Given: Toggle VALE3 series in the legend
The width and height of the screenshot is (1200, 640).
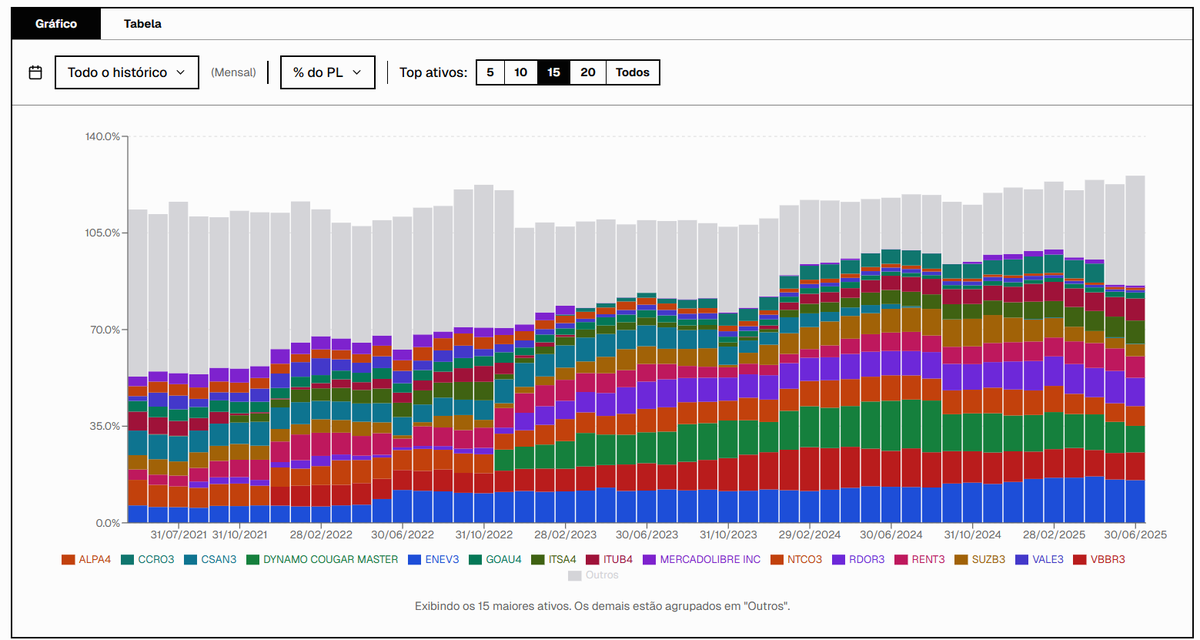Looking at the screenshot, I should pyautogui.click(x=1041, y=559).
